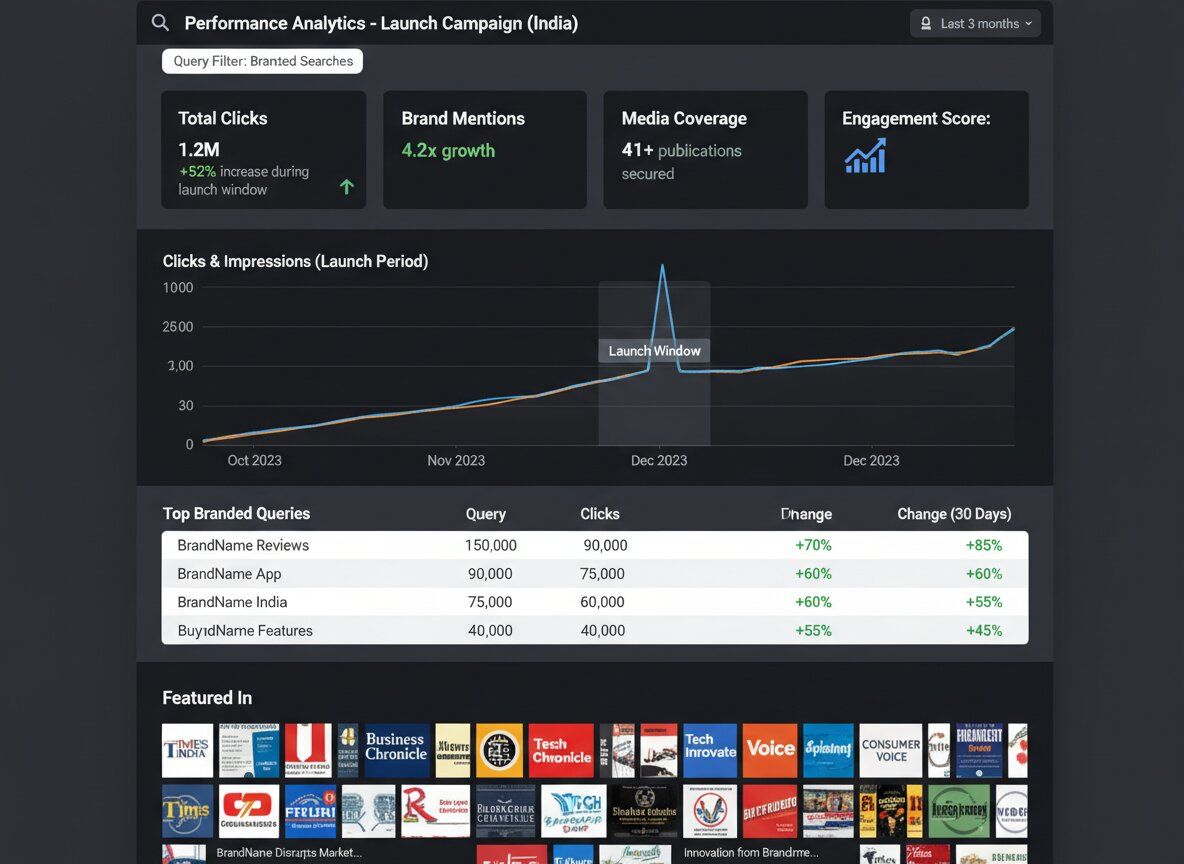Click the green up arrow in Total Clicks
This screenshot has width=1184, height=864.
[x=347, y=187]
